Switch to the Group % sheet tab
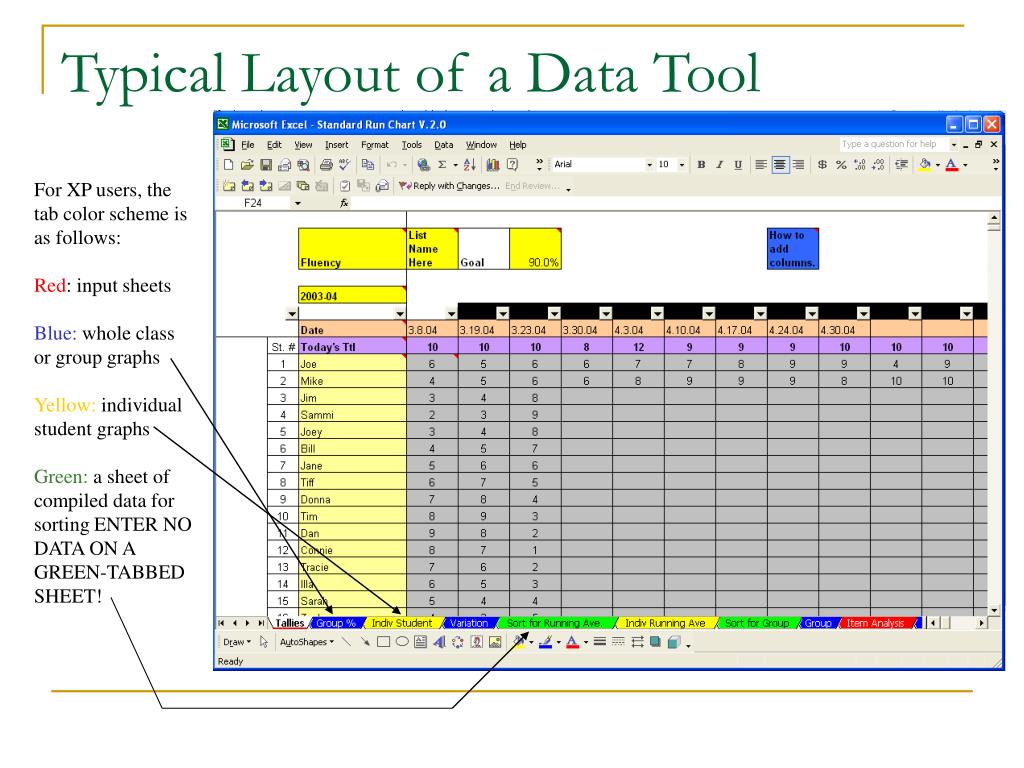 (x=336, y=623)
